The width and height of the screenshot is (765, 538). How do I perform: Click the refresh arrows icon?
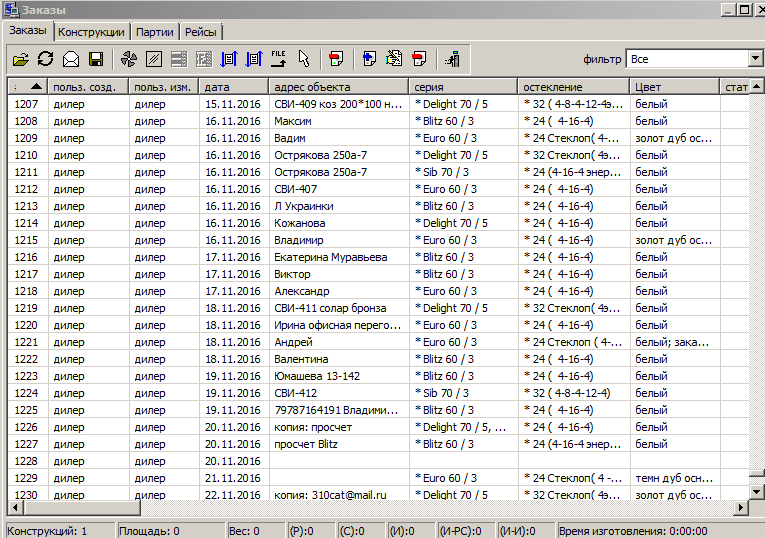click(x=45, y=59)
